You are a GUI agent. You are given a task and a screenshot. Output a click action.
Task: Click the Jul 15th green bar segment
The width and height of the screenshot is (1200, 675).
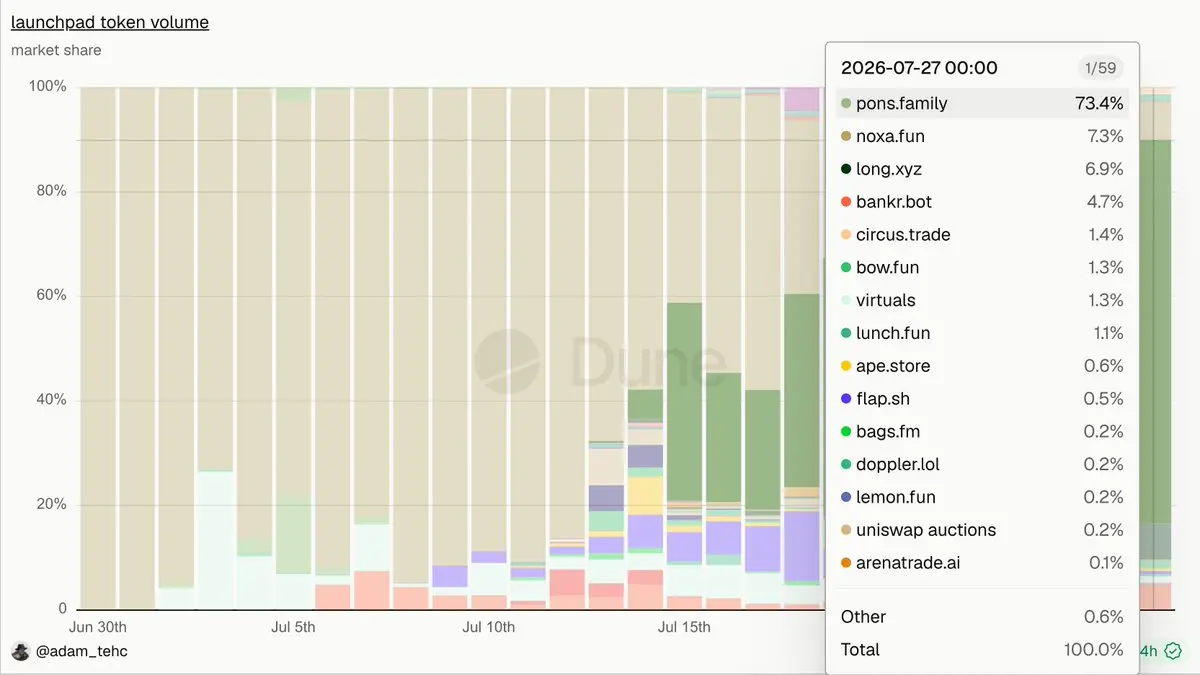(x=684, y=402)
